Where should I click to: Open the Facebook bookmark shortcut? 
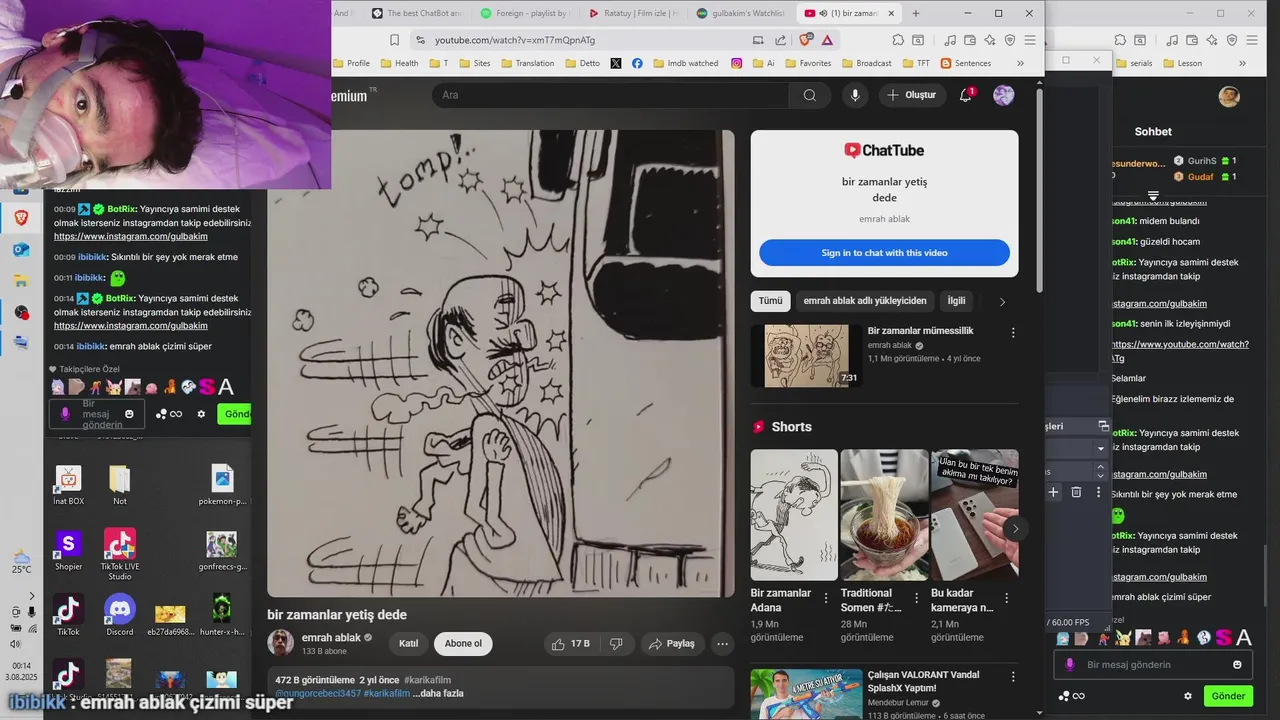pyautogui.click(x=637, y=63)
